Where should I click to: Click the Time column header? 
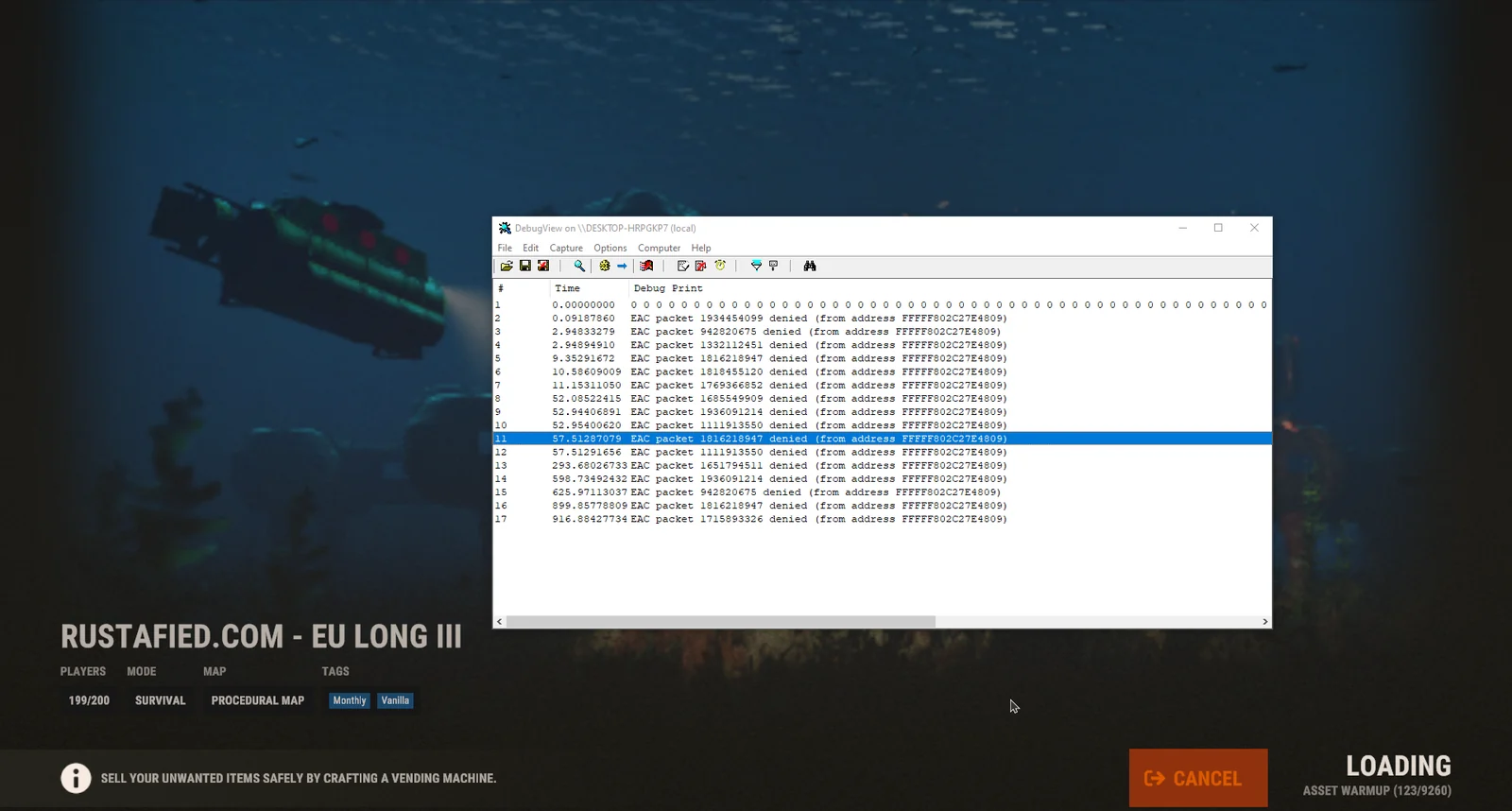[x=588, y=288]
